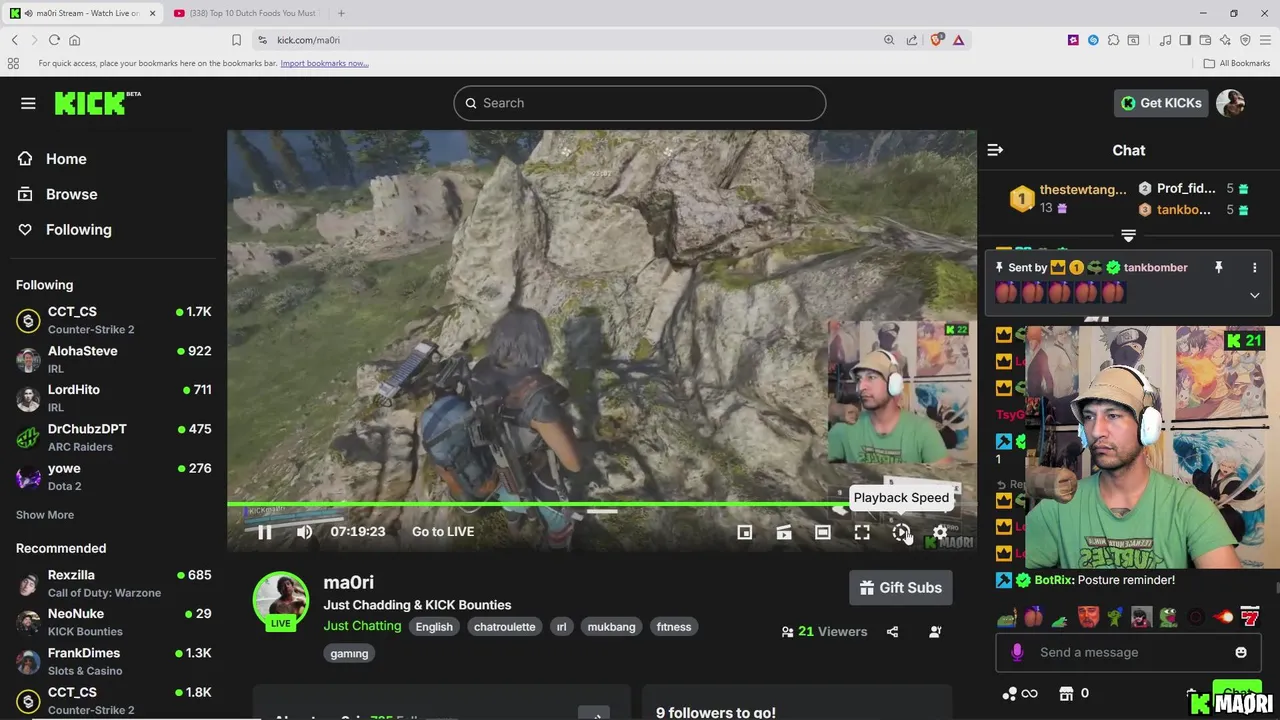Click the Just Chatting category link
This screenshot has width=1280, height=720.
[362, 626]
